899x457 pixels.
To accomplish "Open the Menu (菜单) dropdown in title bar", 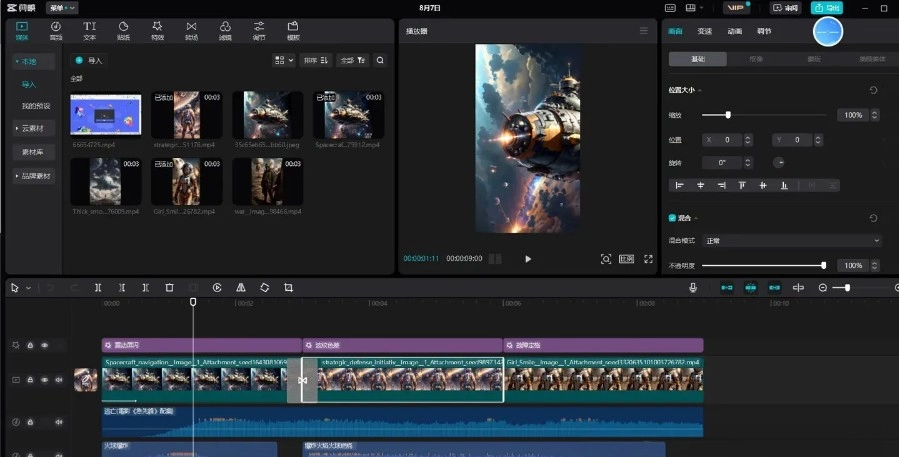I will pyautogui.click(x=62, y=7).
